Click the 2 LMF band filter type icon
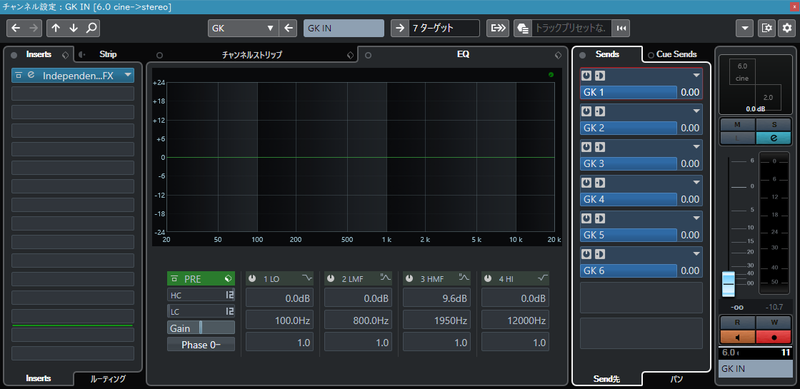Image resolution: width=800 pixels, height=389 pixels. coord(385,278)
